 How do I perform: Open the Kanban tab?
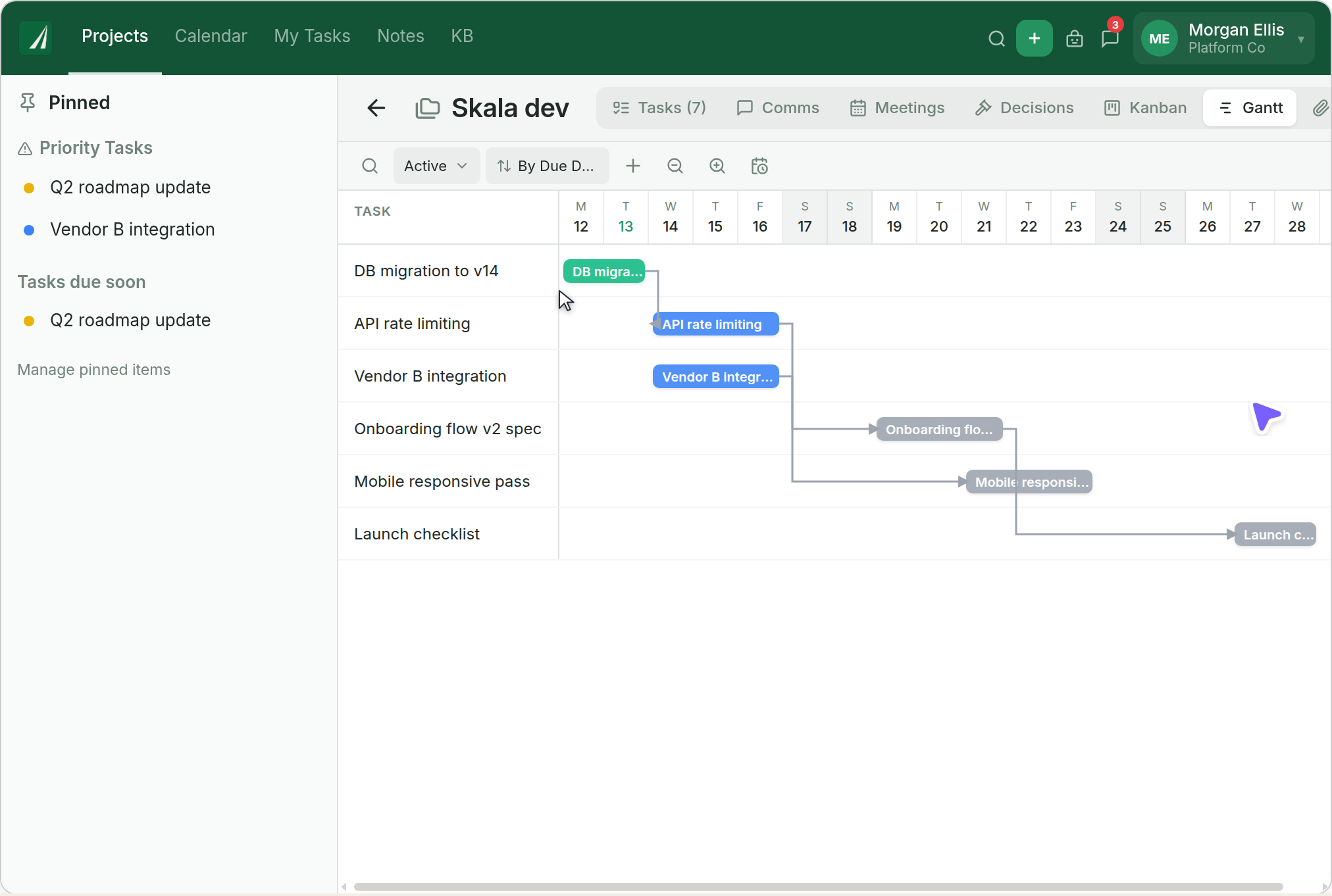tap(1145, 108)
